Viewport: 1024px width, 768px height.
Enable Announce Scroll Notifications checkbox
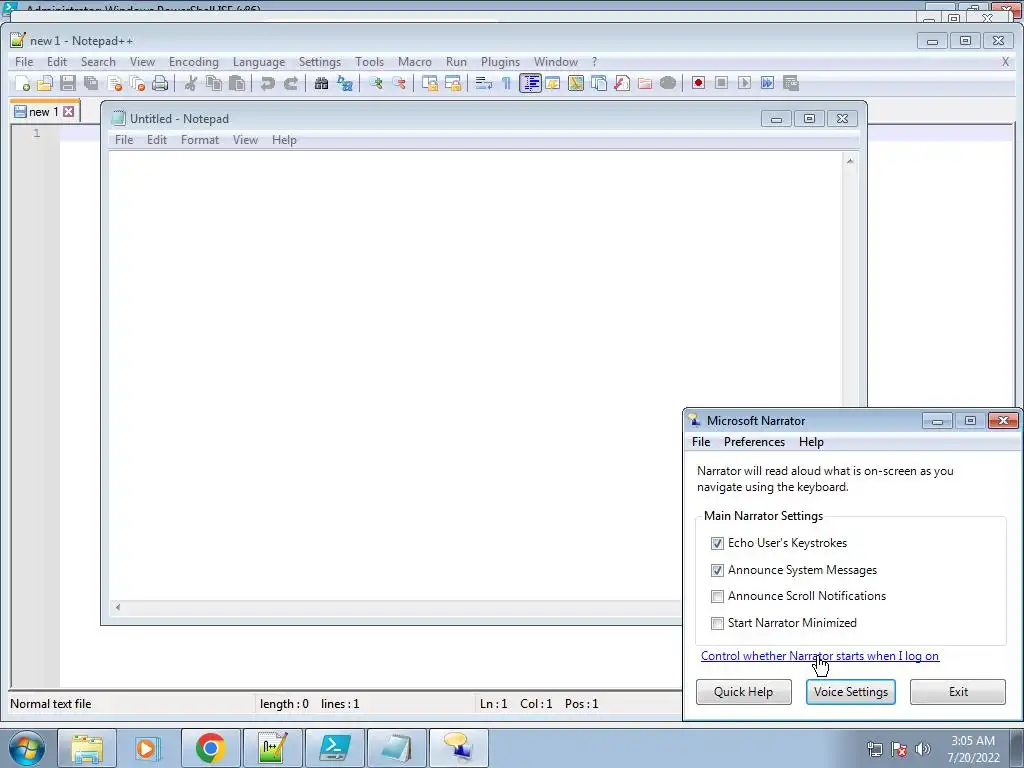[717, 596]
